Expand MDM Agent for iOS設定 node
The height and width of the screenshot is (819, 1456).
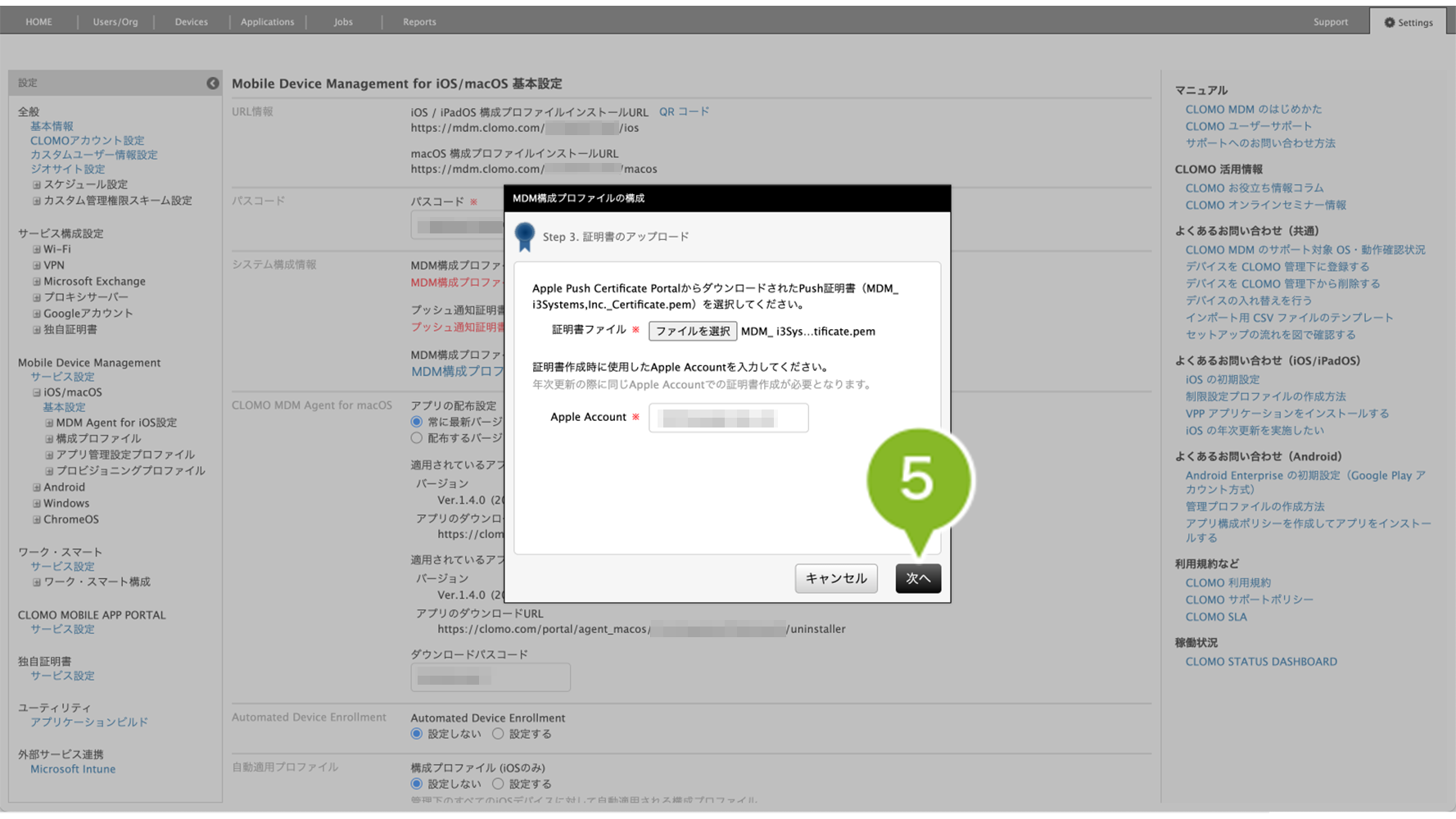[49, 423]
